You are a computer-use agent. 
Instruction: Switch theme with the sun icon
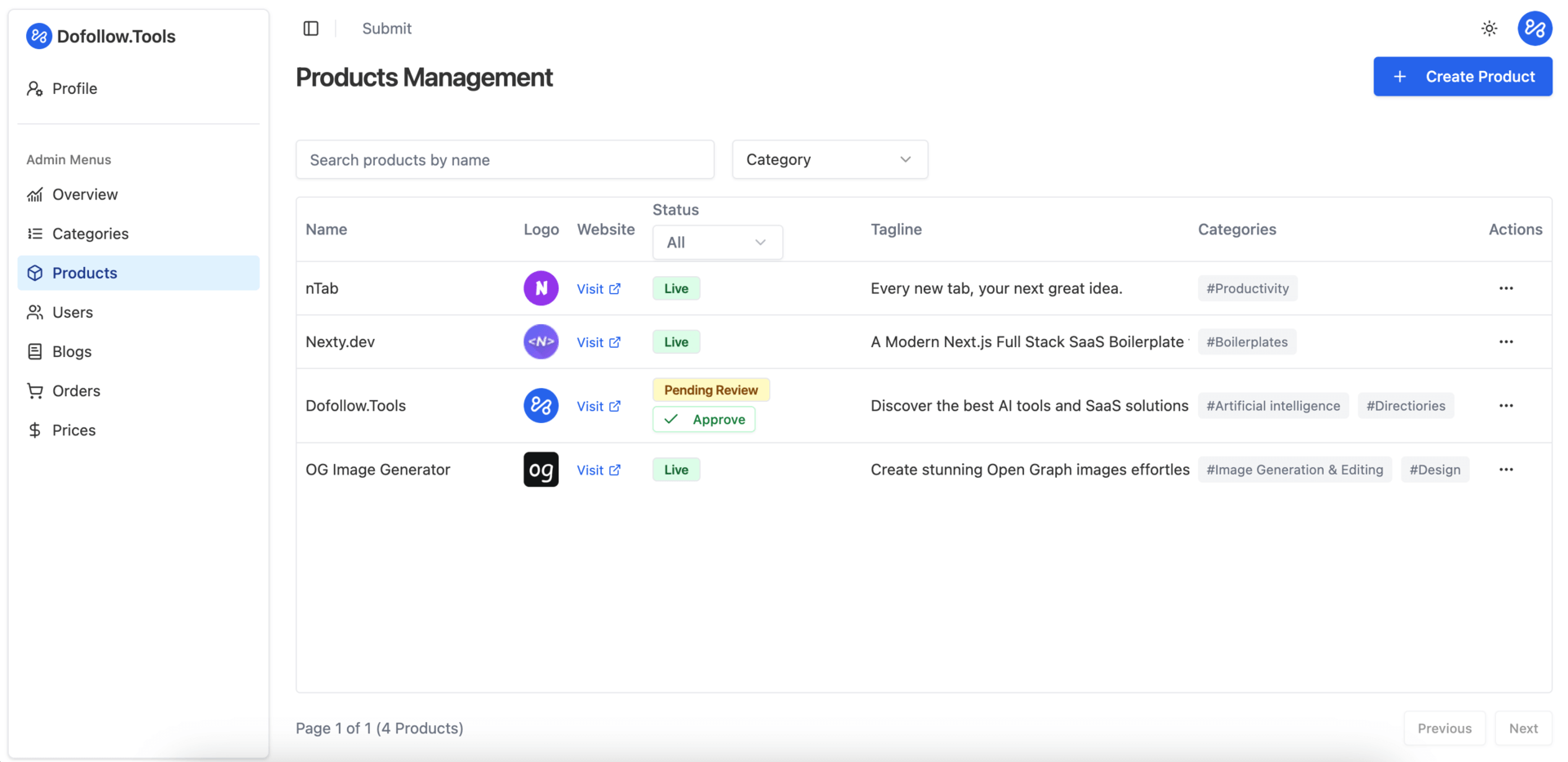[1489, 29]
